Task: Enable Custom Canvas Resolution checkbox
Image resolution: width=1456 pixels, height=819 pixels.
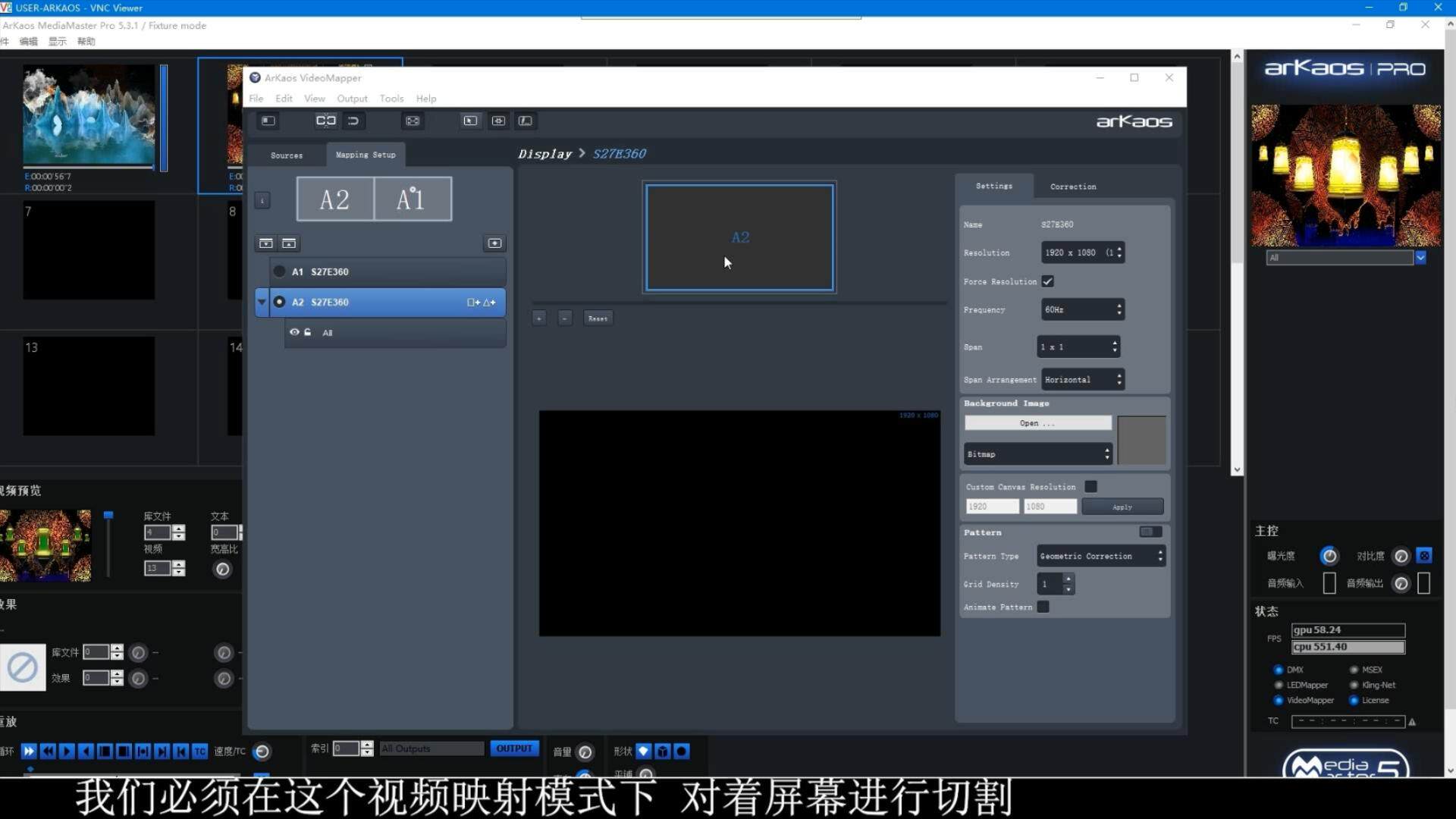Action: tap(1090, 487)
